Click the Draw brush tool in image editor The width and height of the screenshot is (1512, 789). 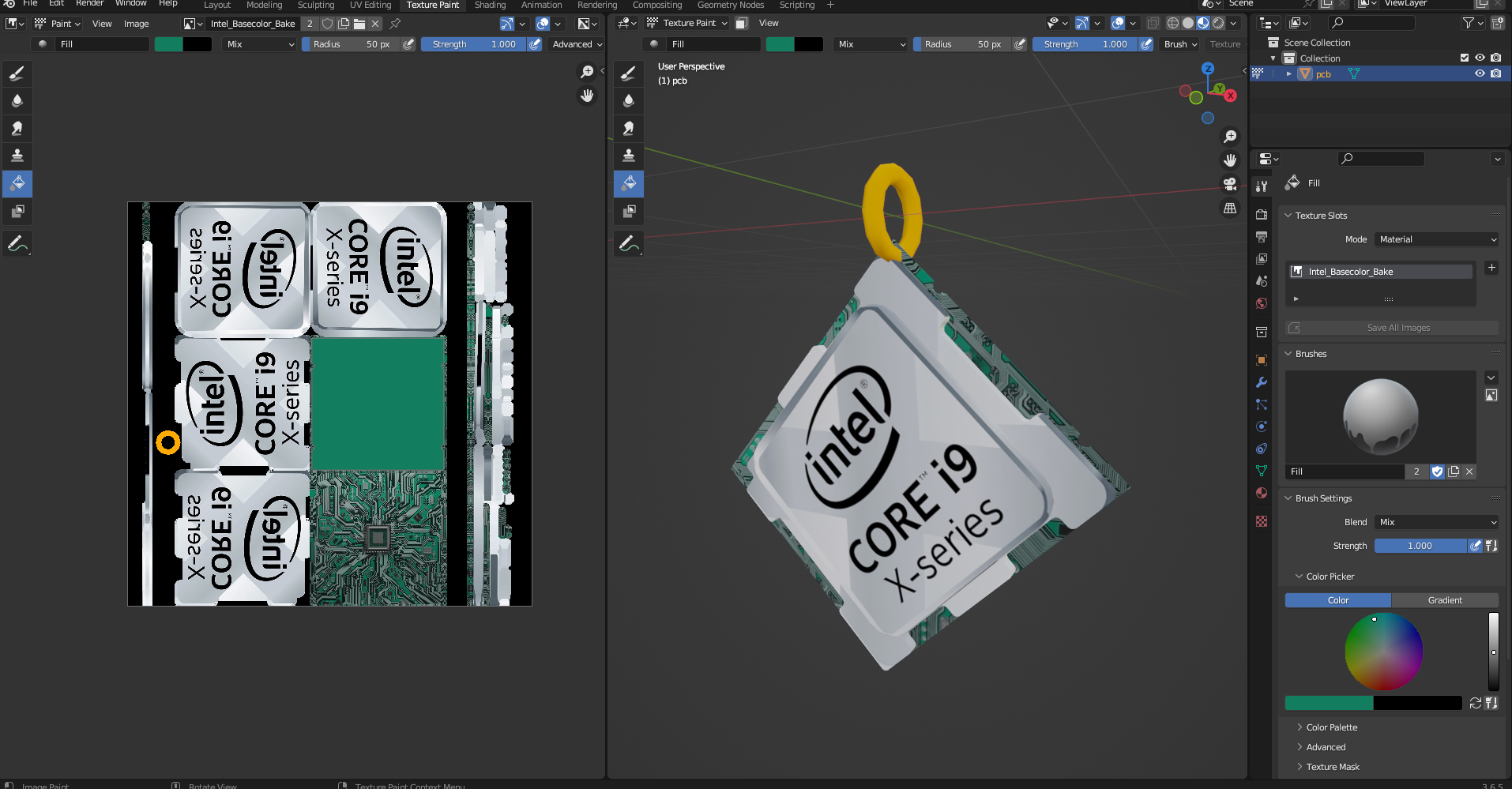[x=17, y=73]
